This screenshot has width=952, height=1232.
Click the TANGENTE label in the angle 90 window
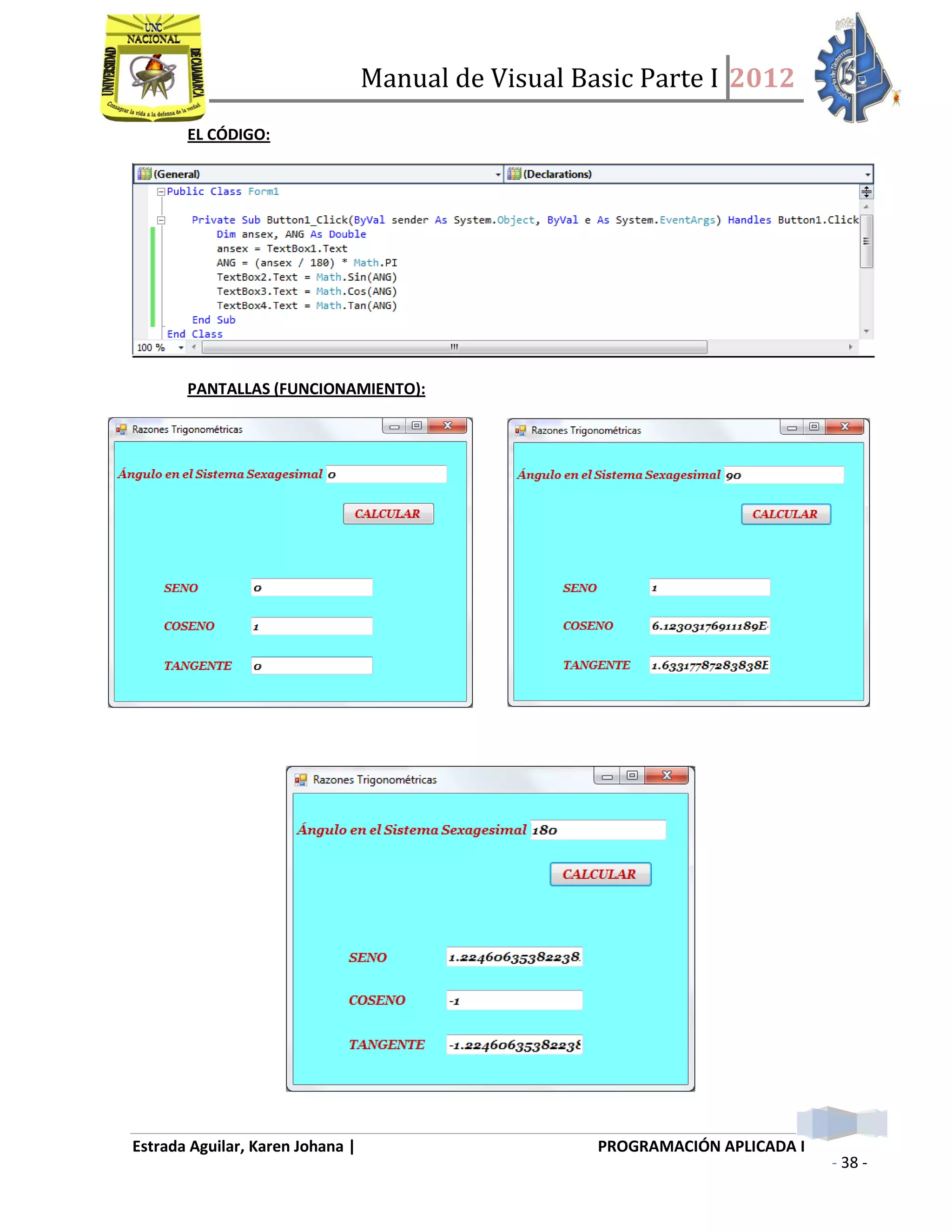tap(597, 666)
